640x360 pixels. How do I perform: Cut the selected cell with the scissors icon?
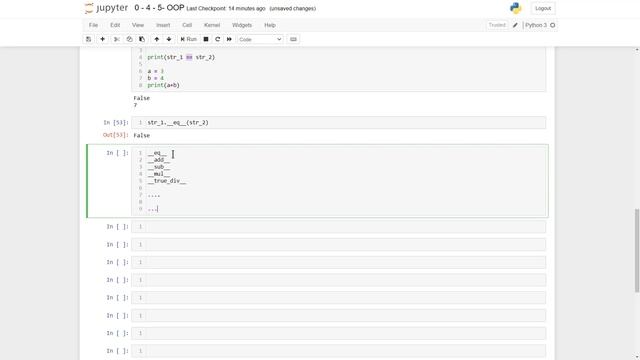(x=117, y=39)
